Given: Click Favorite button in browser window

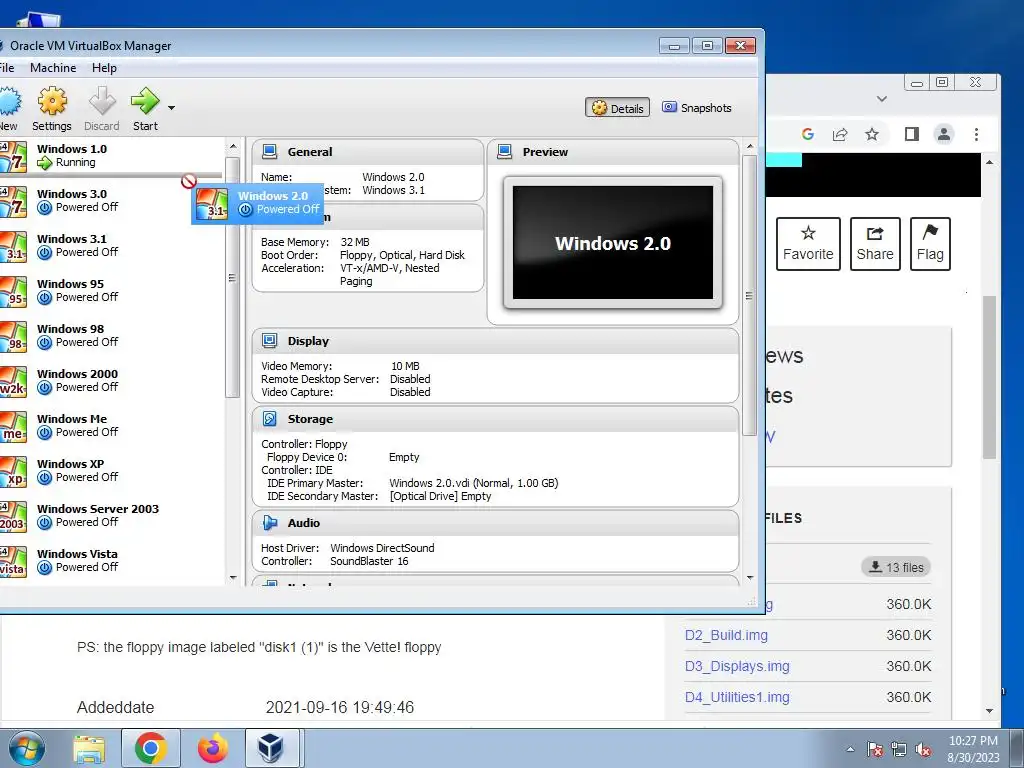Looking at the screenshot, I should click(x=808, y=244).
